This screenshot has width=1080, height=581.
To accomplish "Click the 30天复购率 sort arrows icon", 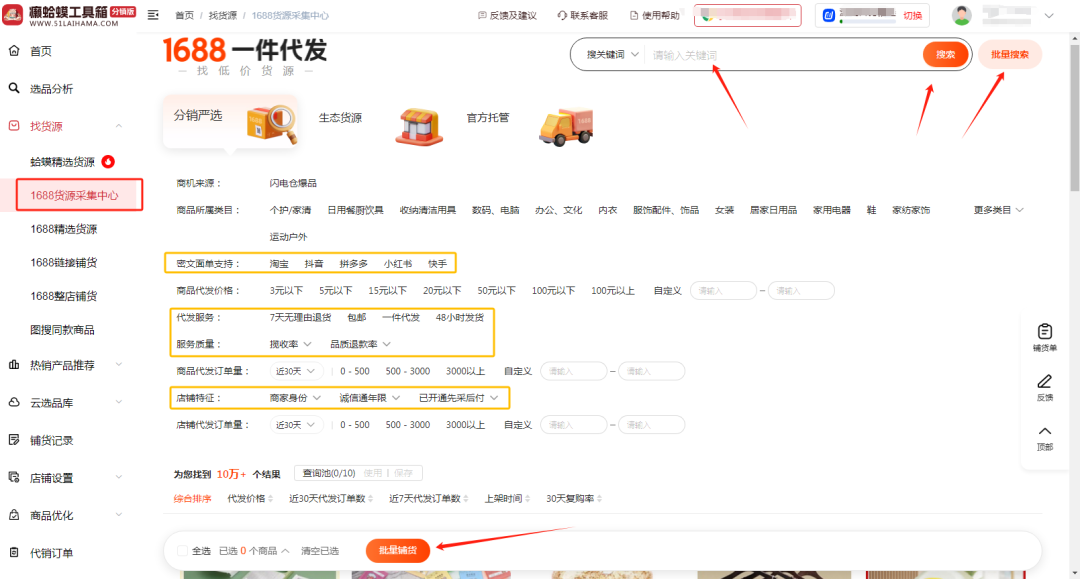I will (x=599, y=498).
